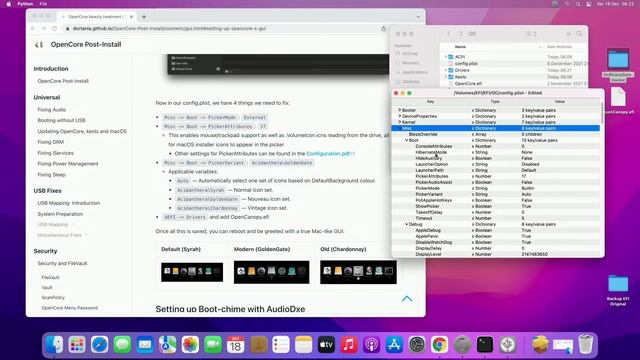Click scroll-to-top chevron on web page

[407, 299]
